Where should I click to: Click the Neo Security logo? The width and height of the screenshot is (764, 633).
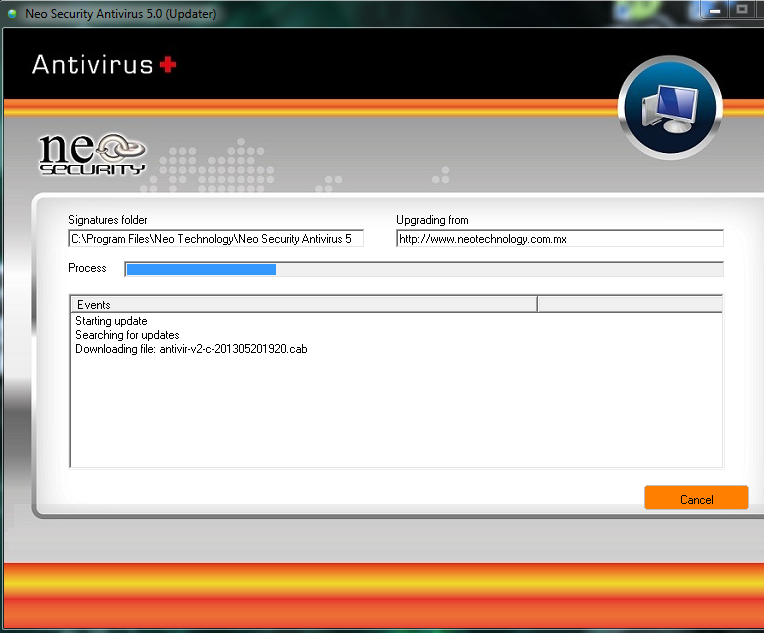coord(92,154)
